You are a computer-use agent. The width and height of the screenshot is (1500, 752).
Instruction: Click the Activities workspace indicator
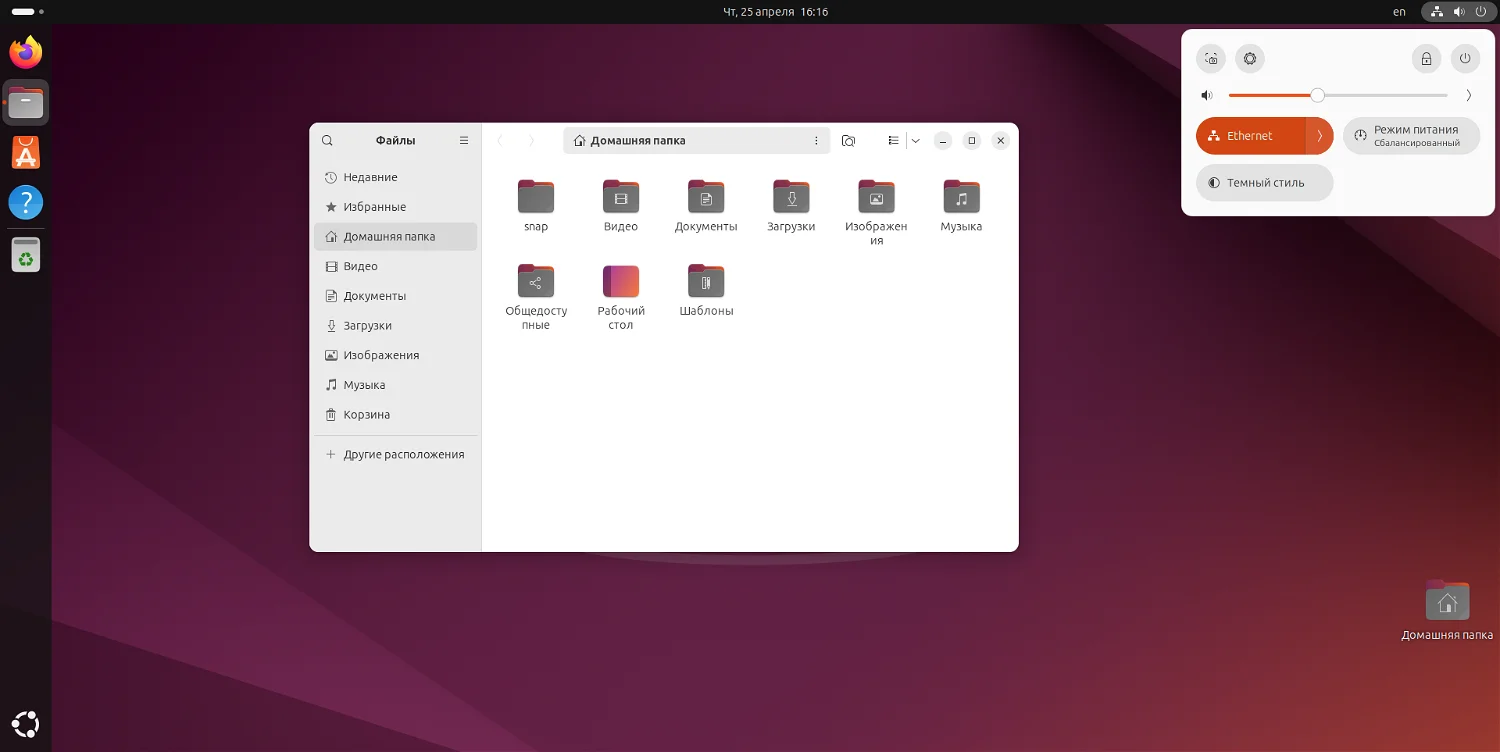click(27, 12)
